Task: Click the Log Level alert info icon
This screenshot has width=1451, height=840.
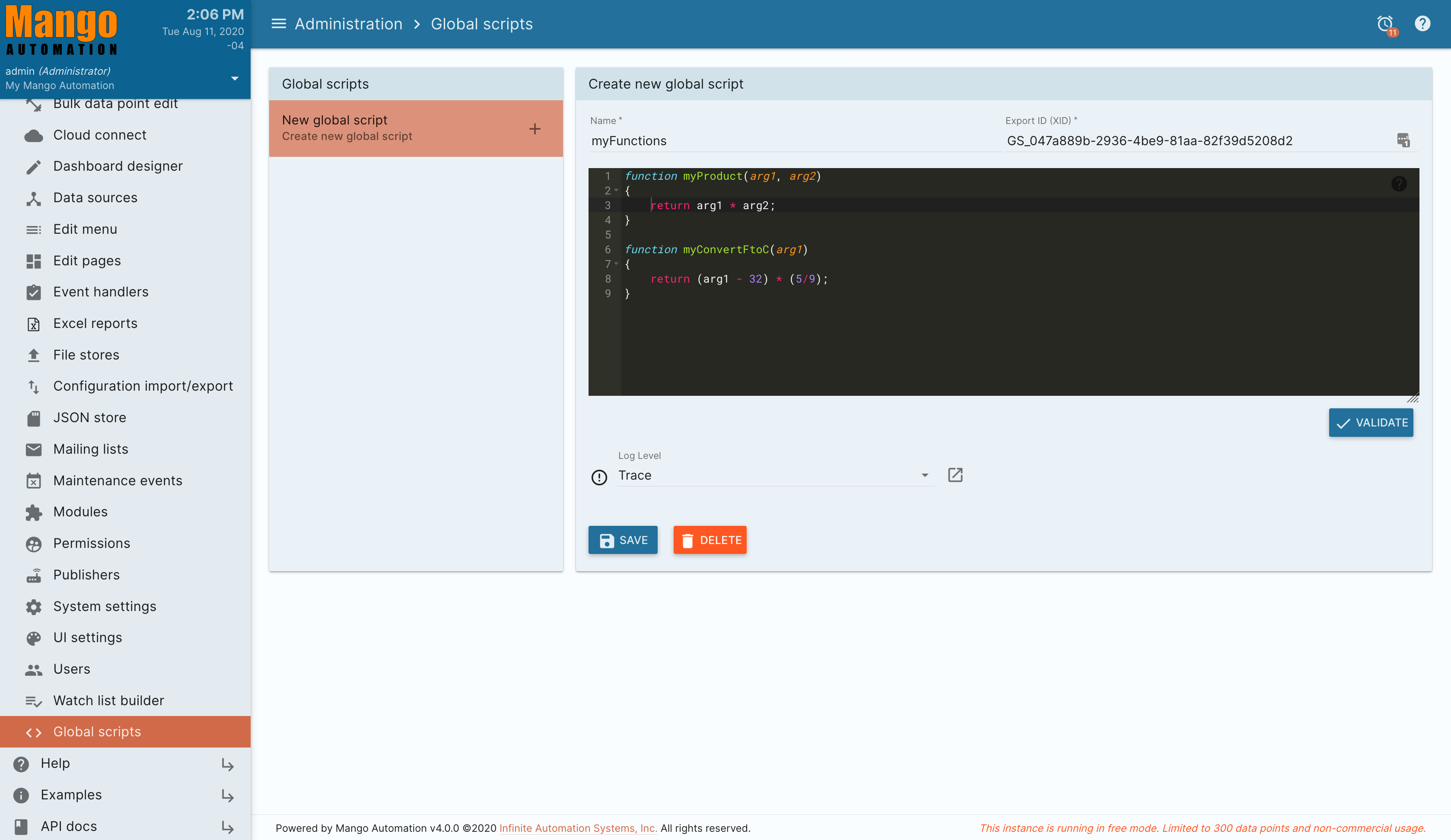Action: pos(599,477)
